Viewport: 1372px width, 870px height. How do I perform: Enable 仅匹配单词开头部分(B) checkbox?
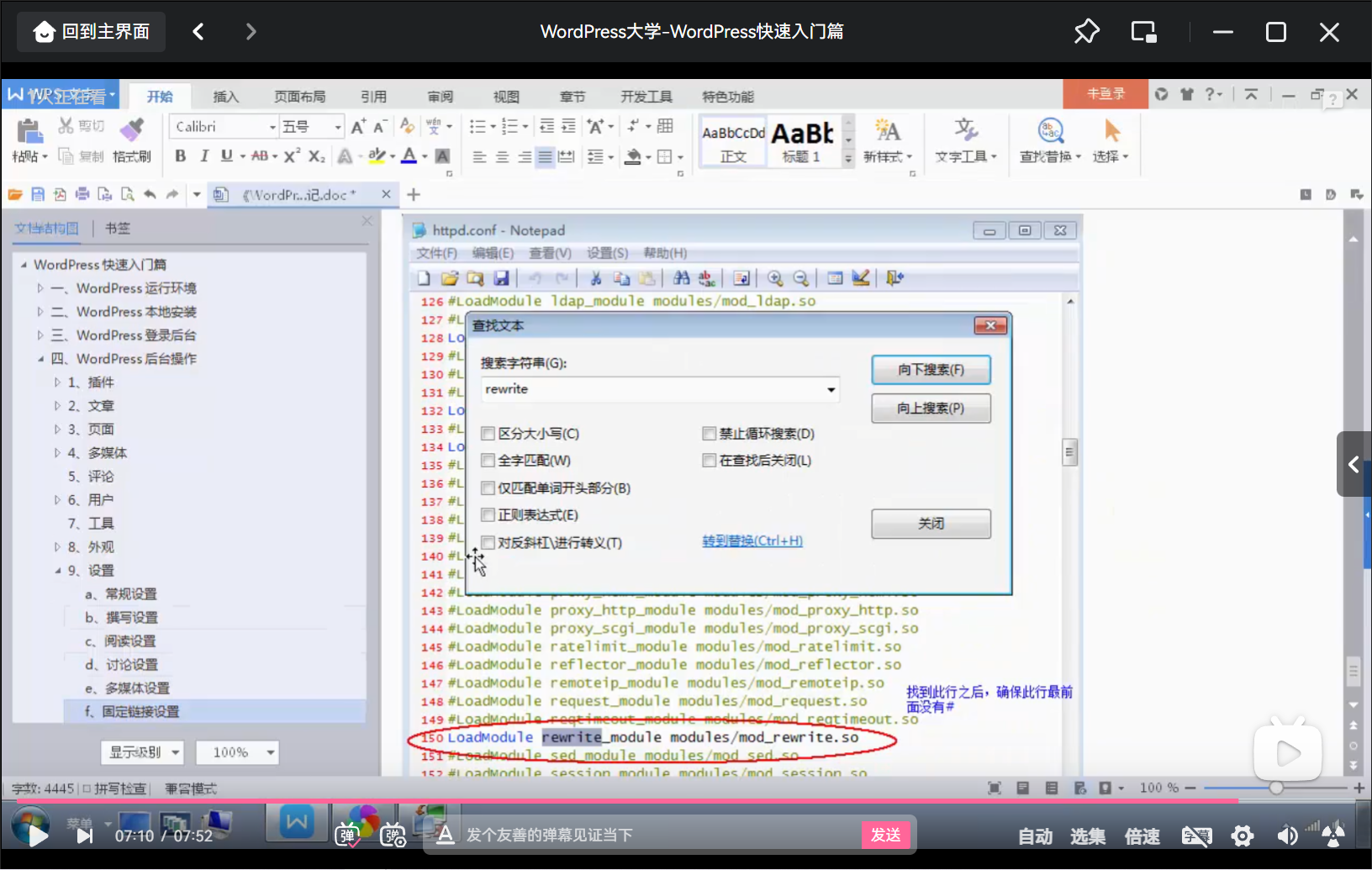click(488, 488)
